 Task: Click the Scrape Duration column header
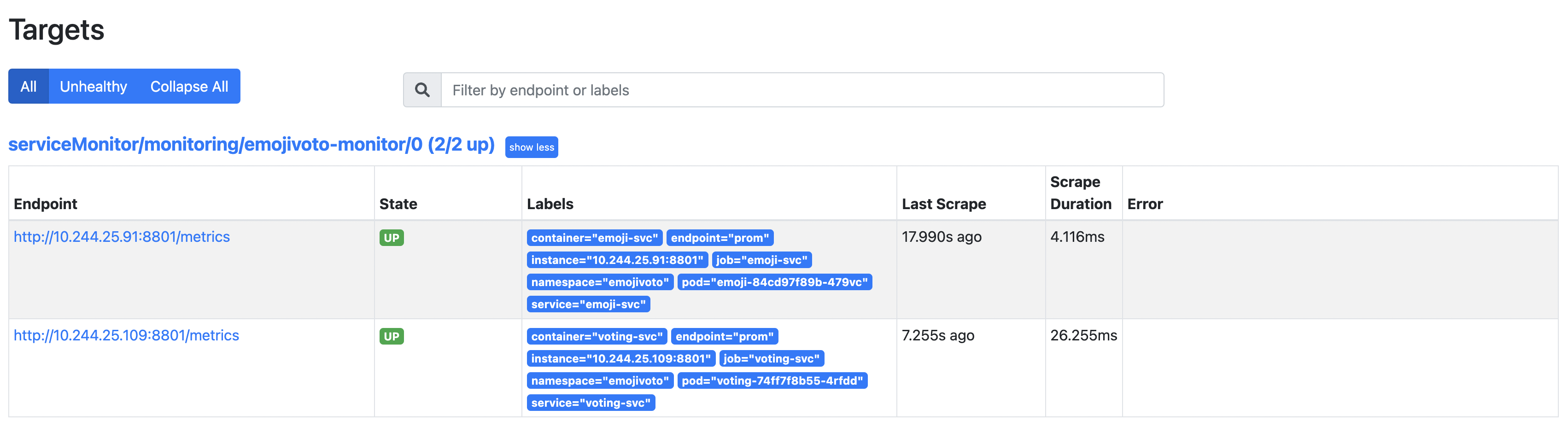[x=1081, y=193]
